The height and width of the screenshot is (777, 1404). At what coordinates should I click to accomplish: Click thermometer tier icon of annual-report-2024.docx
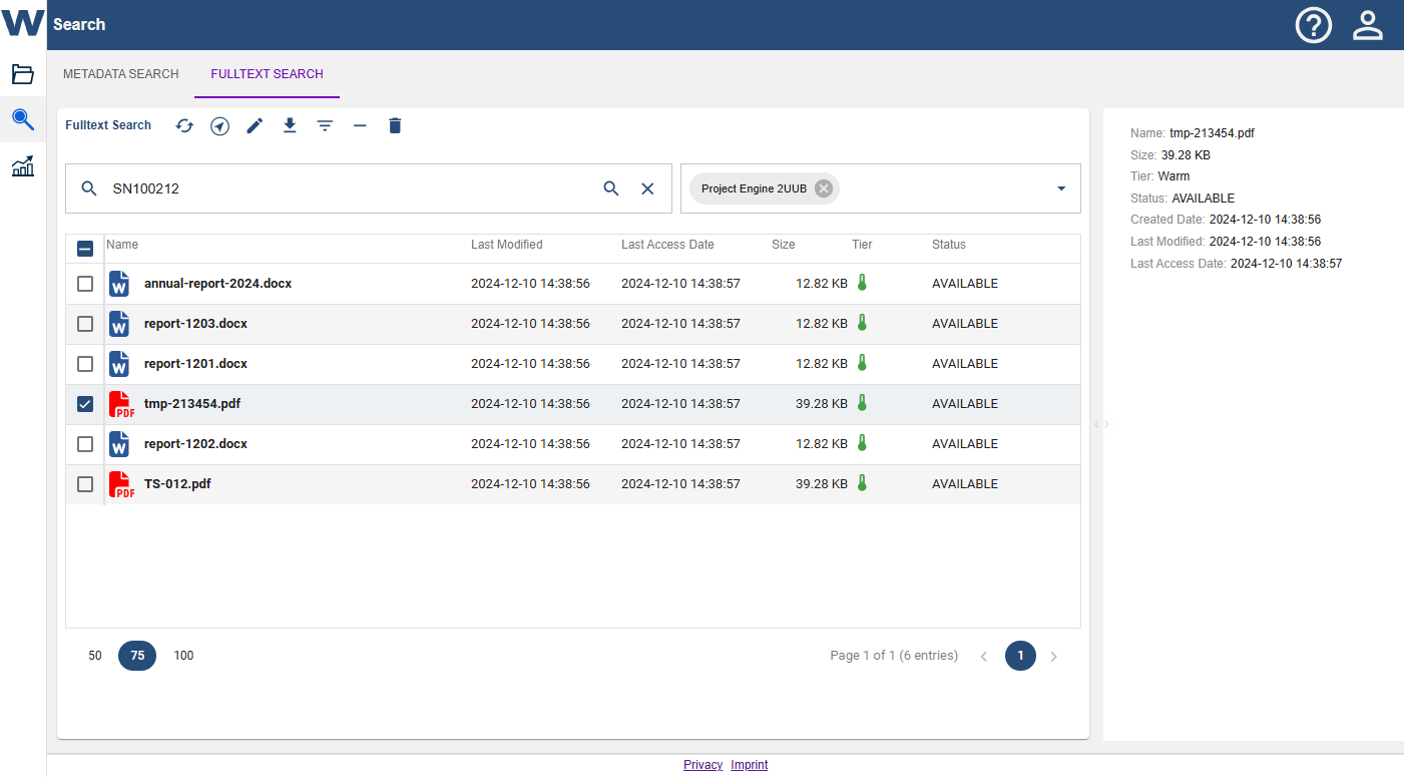pyautogui.click(x=862, y=283)
